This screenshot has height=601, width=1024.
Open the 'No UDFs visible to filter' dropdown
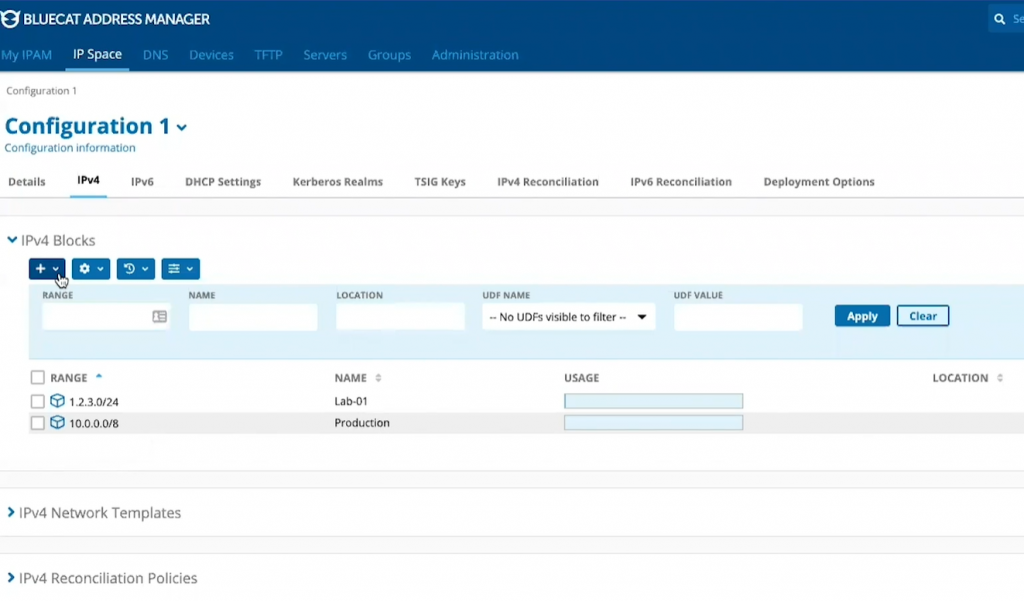(568, 317)
